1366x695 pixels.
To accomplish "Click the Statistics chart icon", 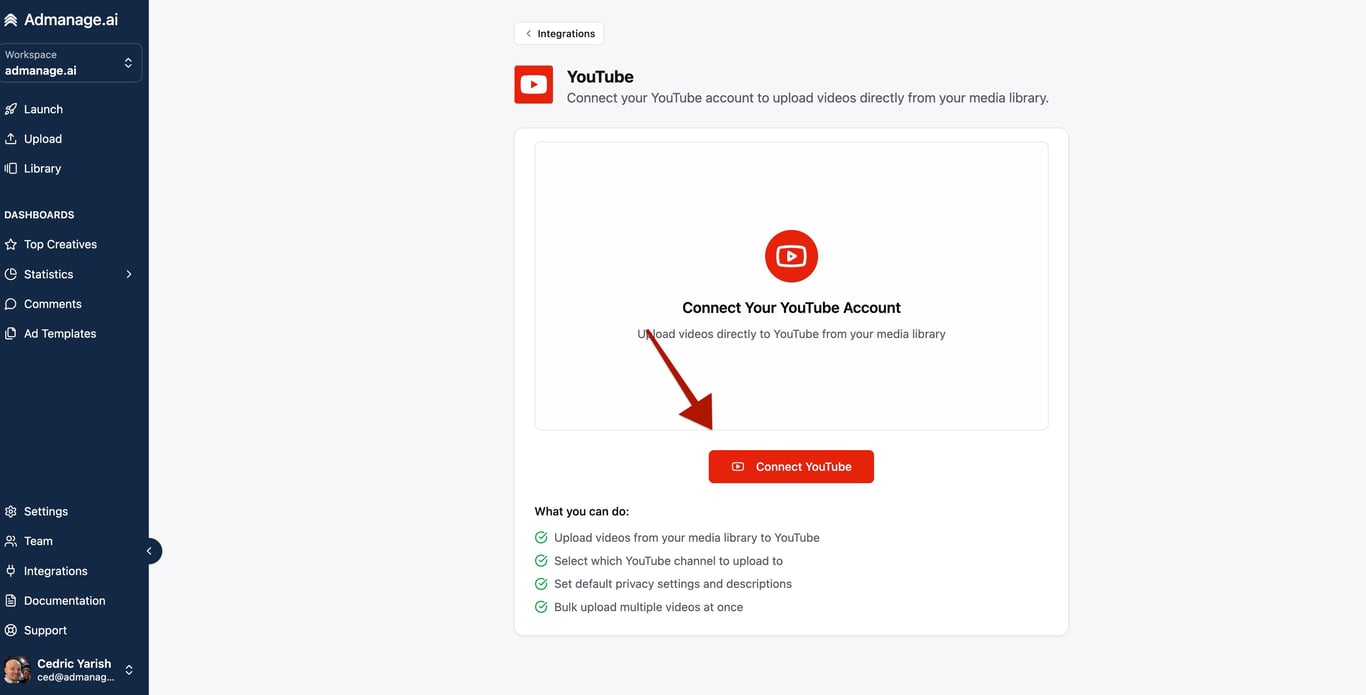I will pos(11,274).
